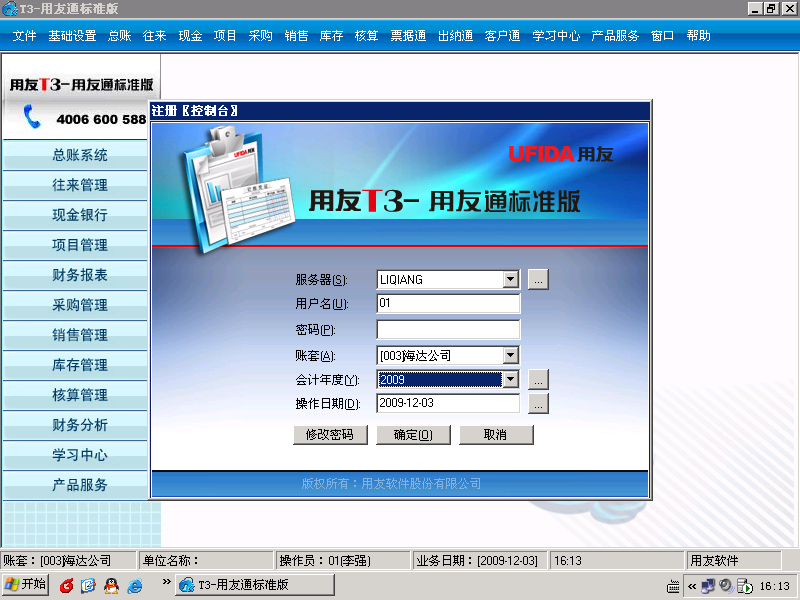
Task: Switch to T3-用友通标准版 taskbar button
Action: pos(255,585)
